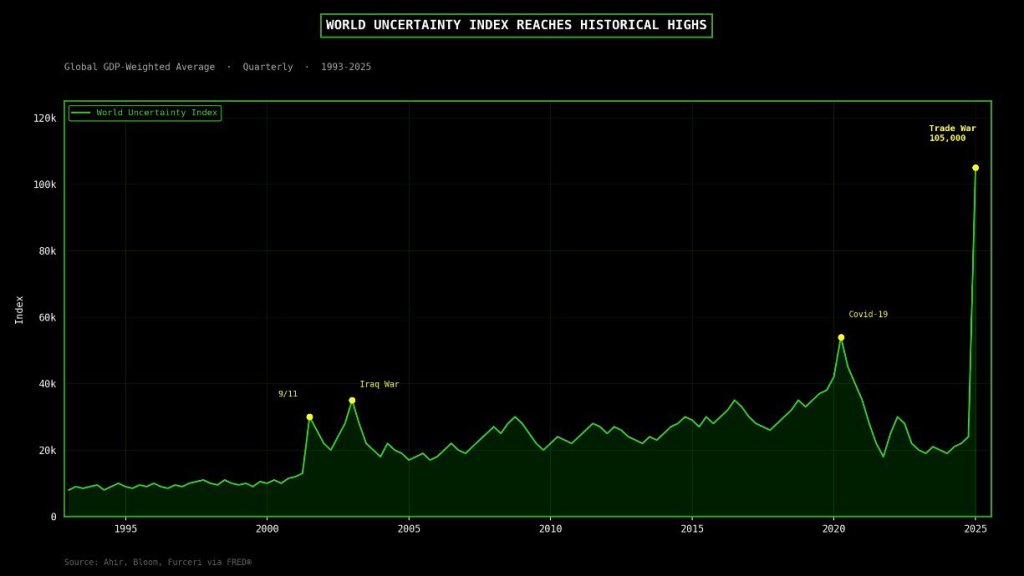1024x576 pixels.
Task: Select the 100k y-axis tick label
Action: coord(44,184)
